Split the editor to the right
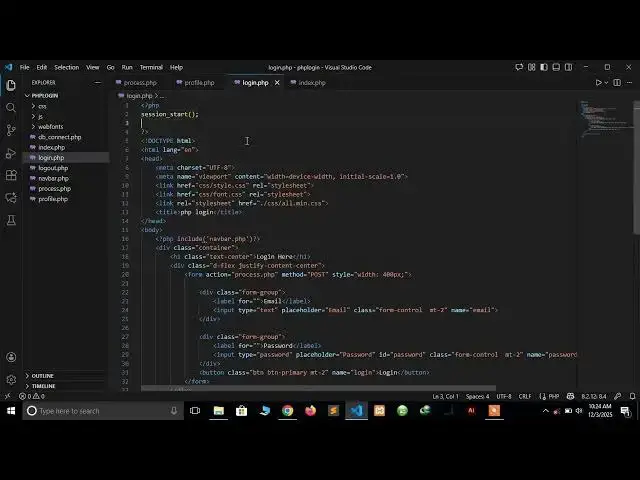640x480 pixels. [x=617, y=82]
